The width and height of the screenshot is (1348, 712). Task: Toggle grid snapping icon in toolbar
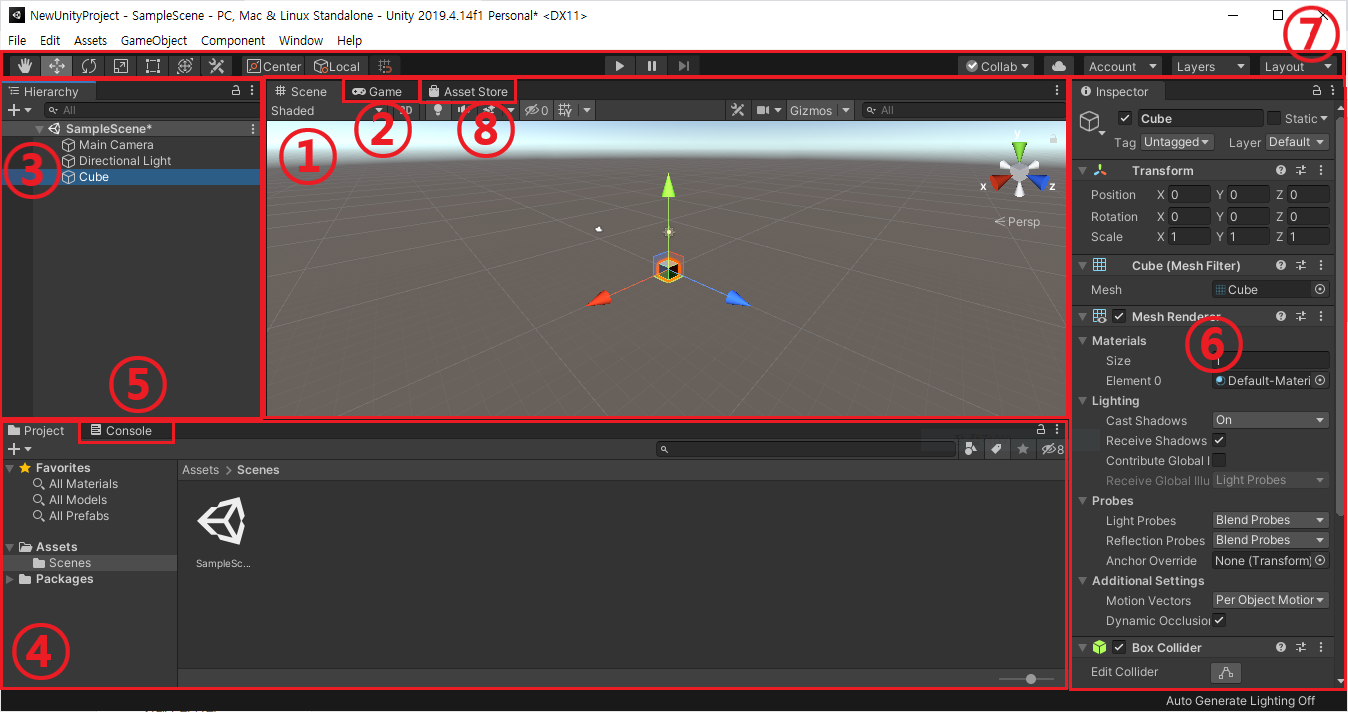click(x=383, y=66)
